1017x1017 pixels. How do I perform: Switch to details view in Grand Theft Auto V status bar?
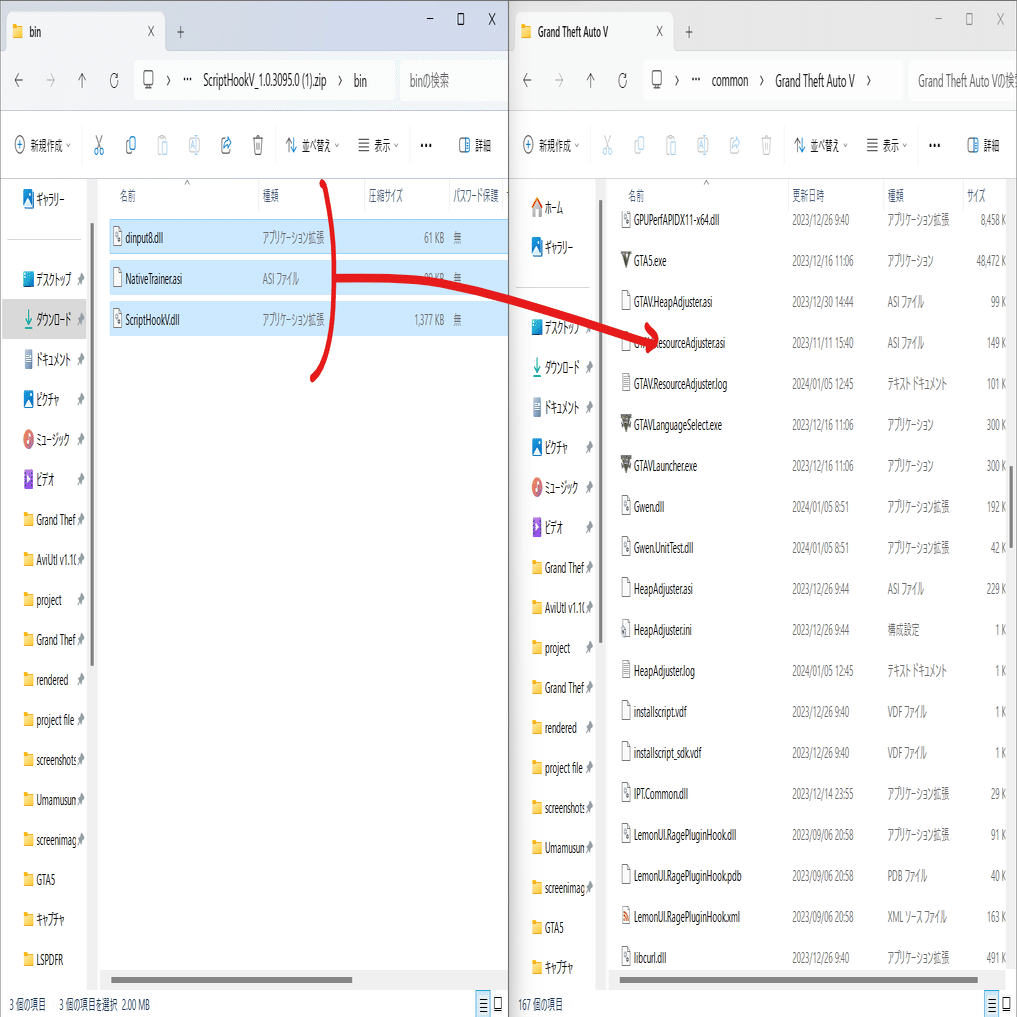point(992,1004)
